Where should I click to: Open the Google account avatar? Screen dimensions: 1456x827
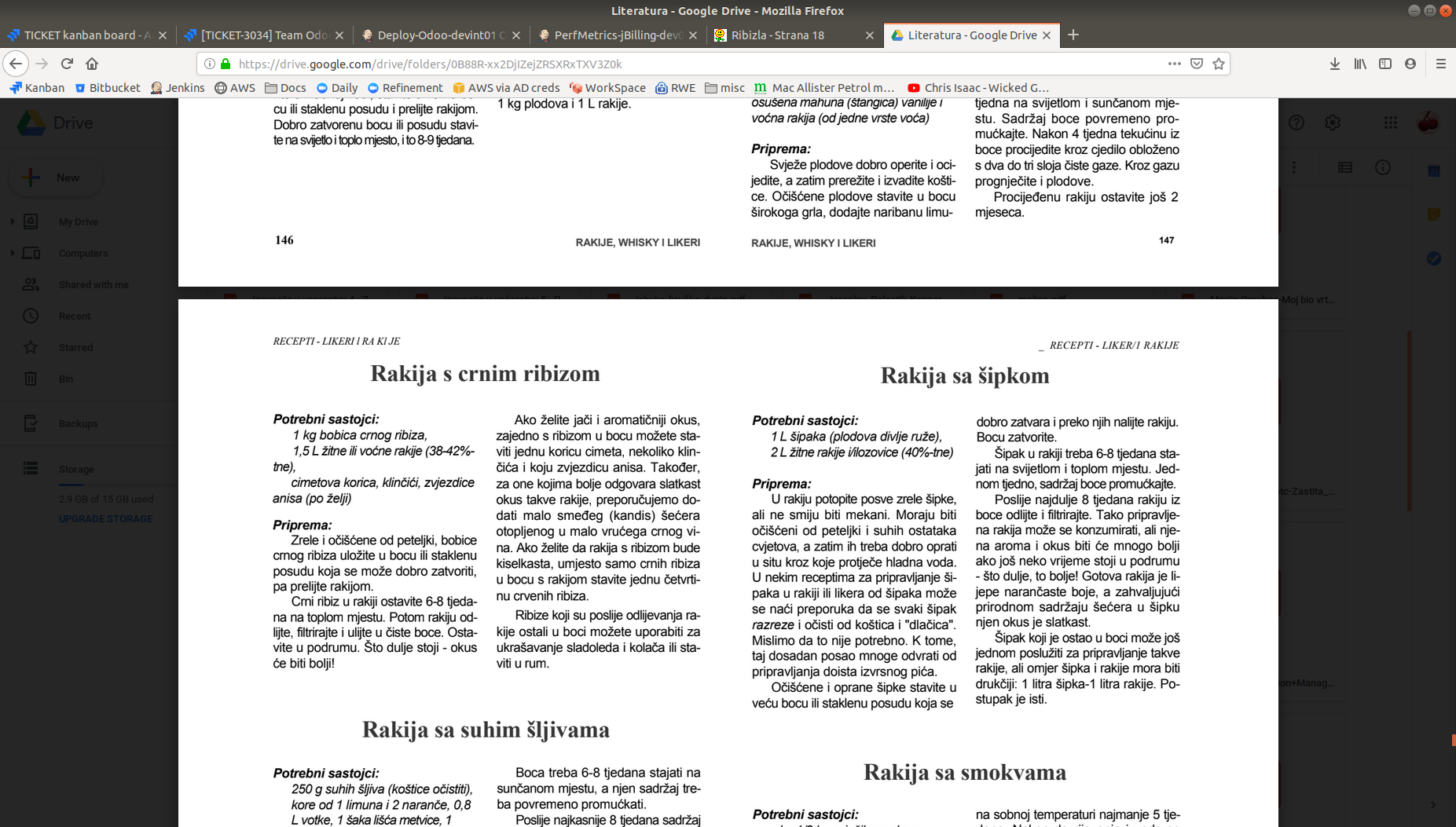pos(1428,123)
